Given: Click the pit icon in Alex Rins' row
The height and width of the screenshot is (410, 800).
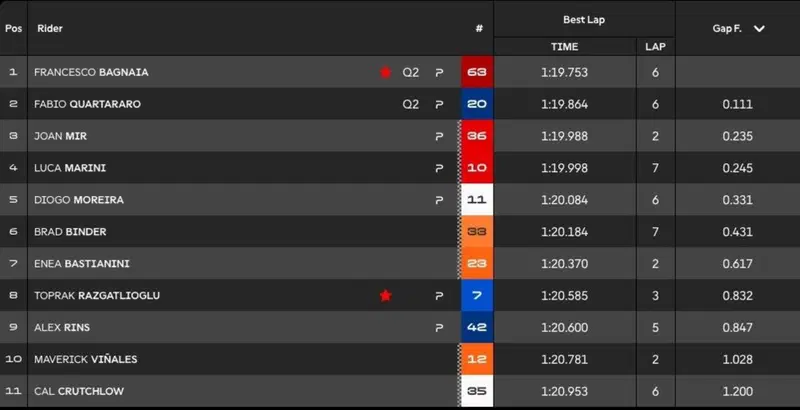Looking at the screenshot, I should click(x=439, y=327).
